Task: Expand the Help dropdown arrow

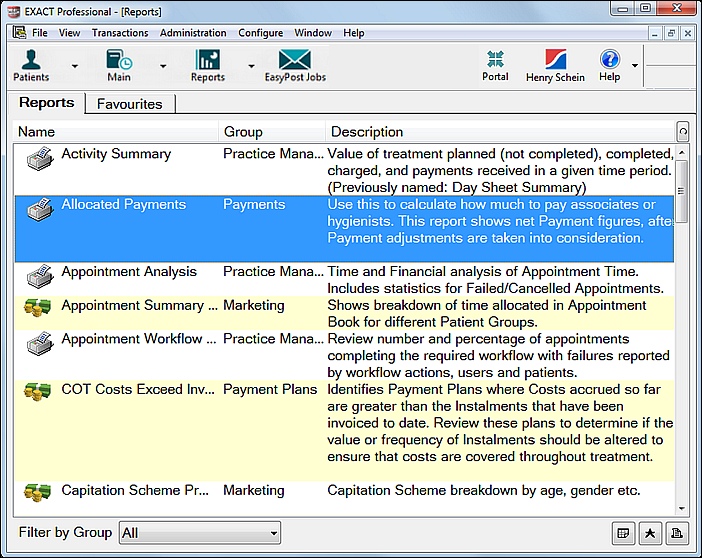Action: coord(635,66)
